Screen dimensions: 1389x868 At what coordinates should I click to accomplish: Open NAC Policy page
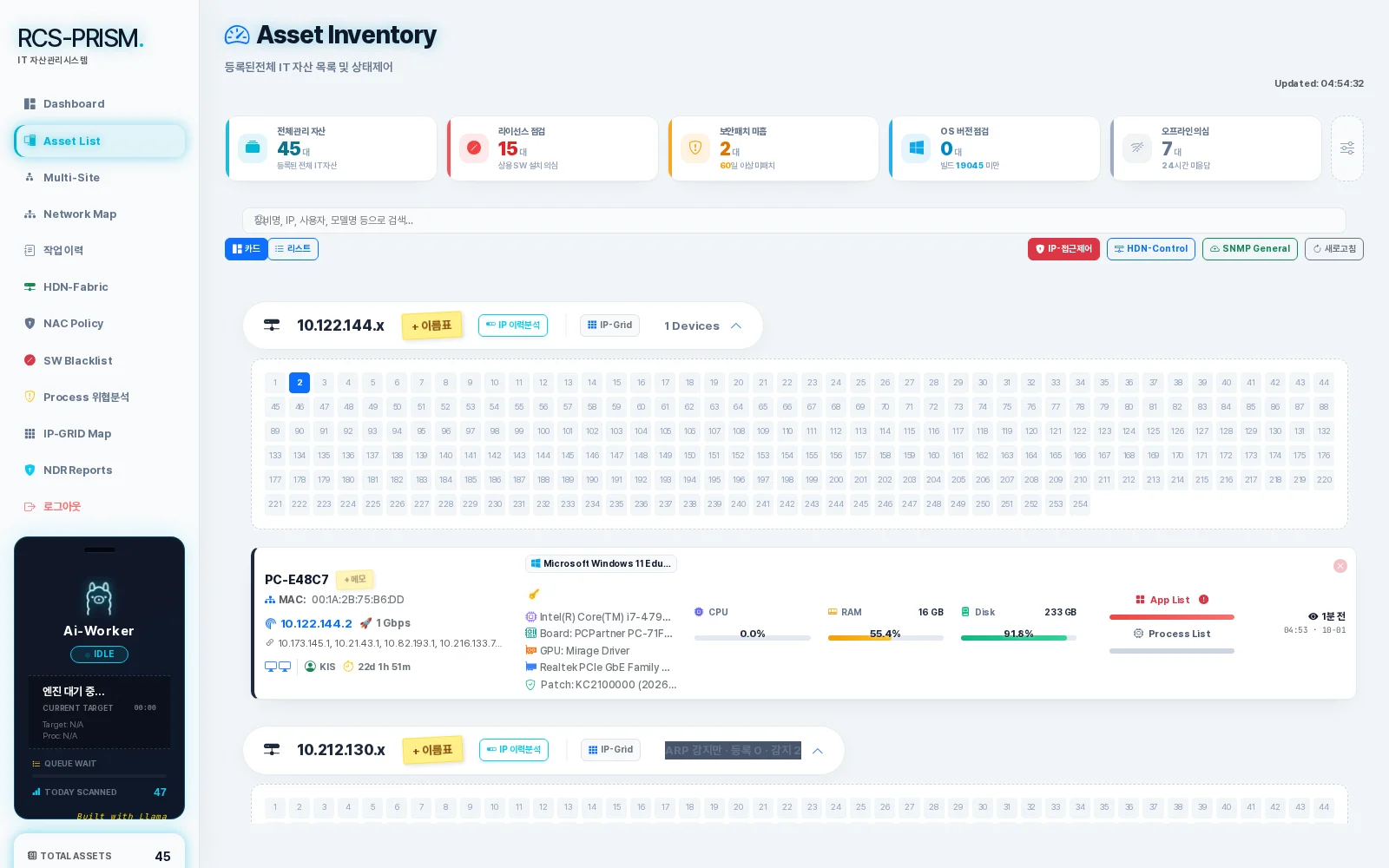pyautogui.click(x=100, y=324)
